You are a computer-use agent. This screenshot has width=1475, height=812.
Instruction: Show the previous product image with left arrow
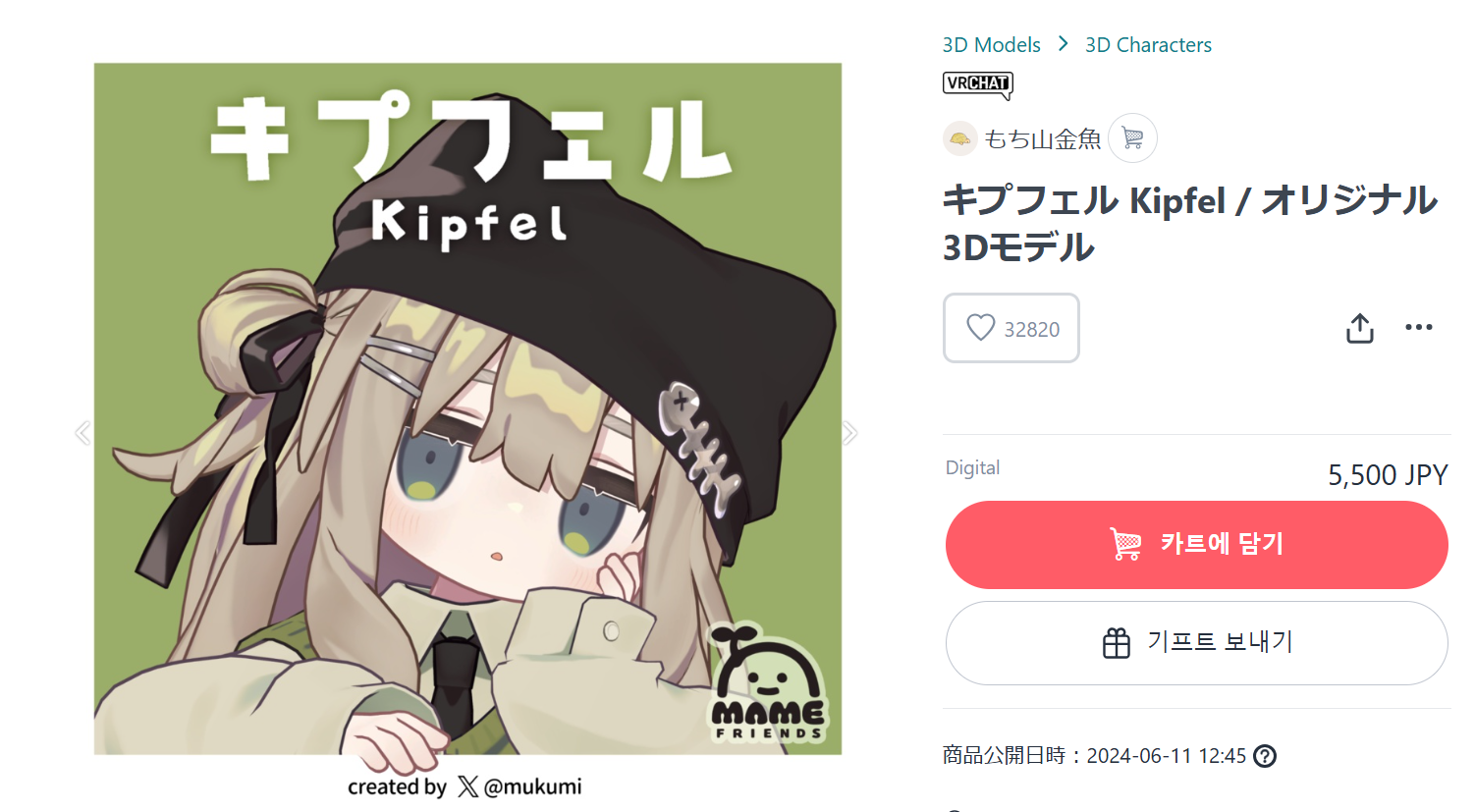tap(82, 432)
